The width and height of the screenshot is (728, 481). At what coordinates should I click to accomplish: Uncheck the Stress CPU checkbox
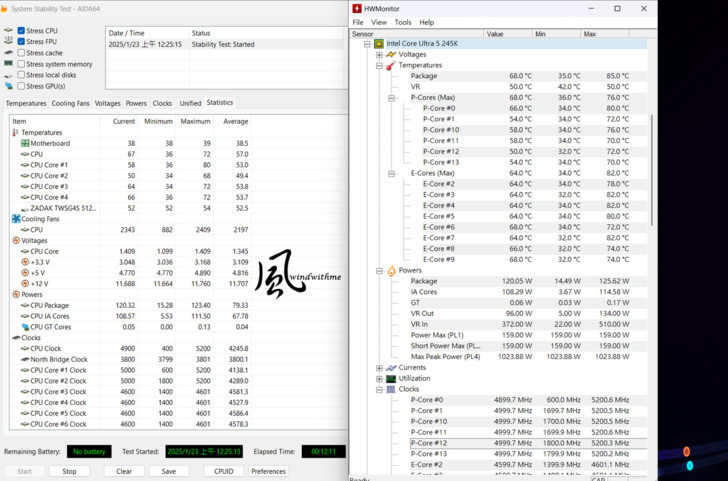[21, 31]
